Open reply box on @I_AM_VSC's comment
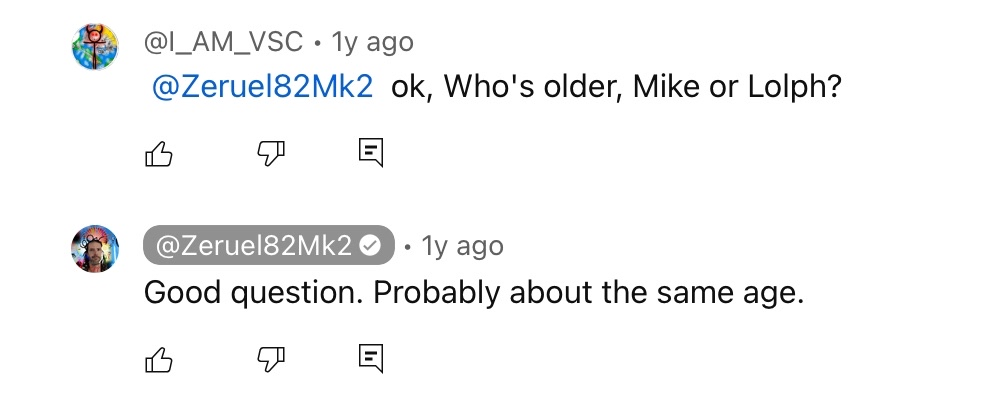The width and height of the screenshot is (988, 414). [371, 152]
